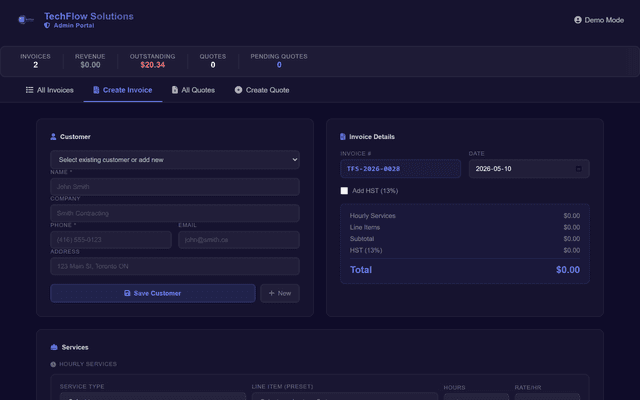Click the Services briefcase icon
Image resolution: width=640 pixels, height=400 pixels.
tap(54, 347)
